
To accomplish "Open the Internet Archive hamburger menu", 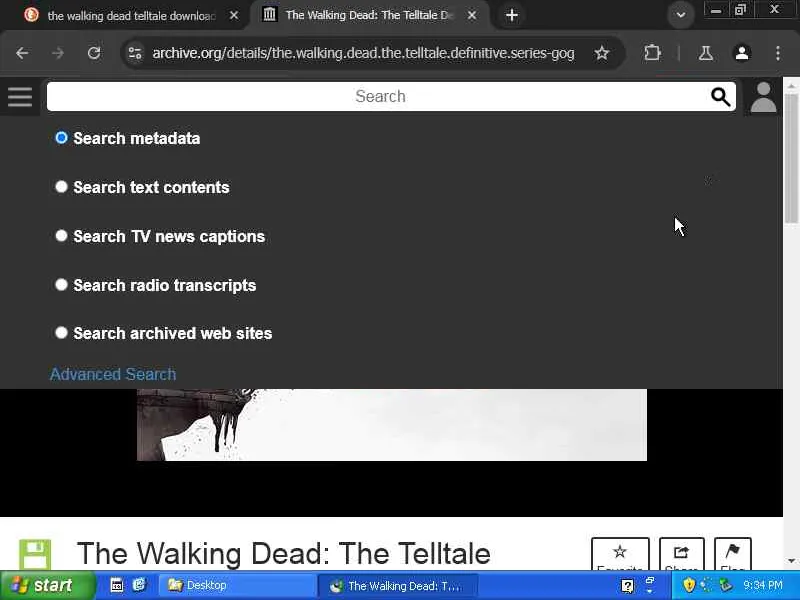I will (20, 96).
